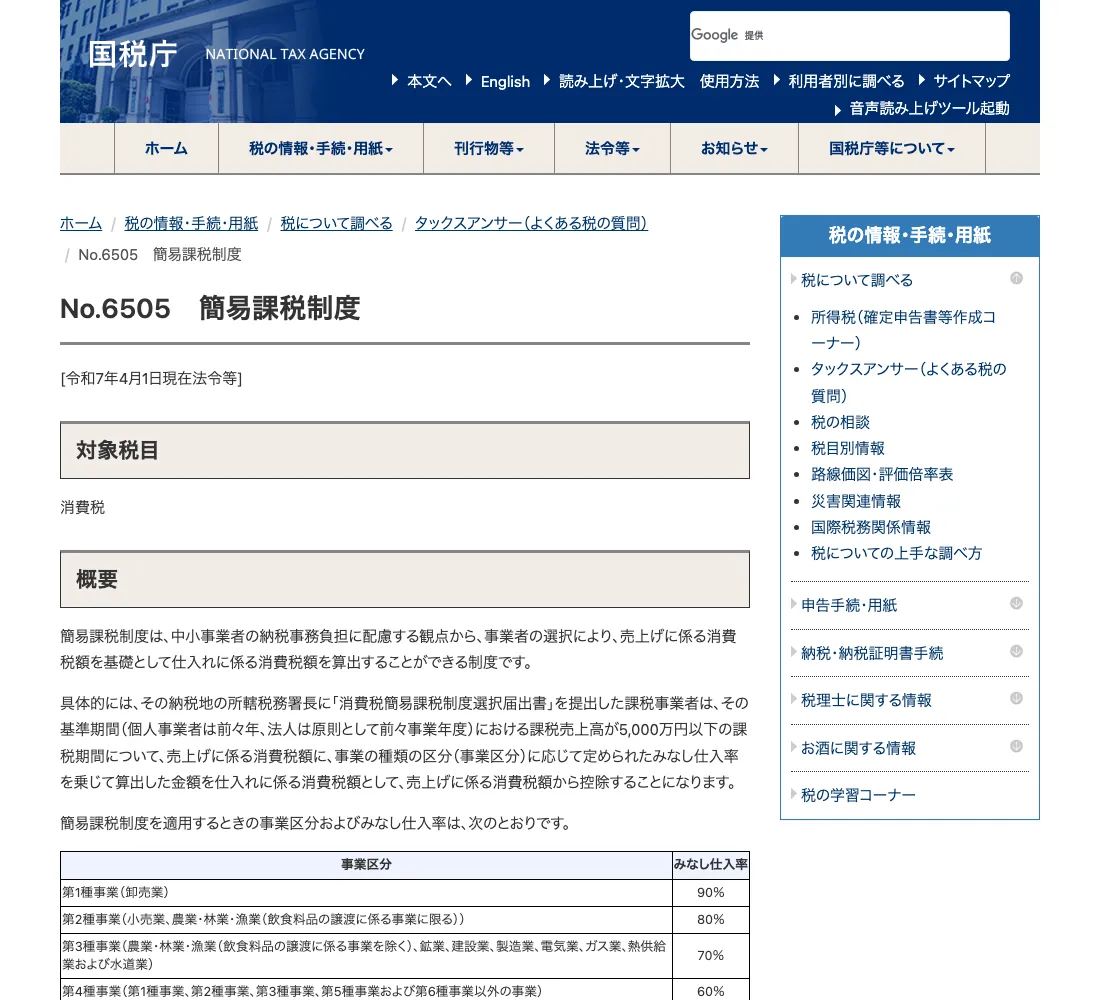1100x1000 pixels.
Task: Click the 税の情報・手続・用紙 breadcrumb link
Action: point(191,223)
